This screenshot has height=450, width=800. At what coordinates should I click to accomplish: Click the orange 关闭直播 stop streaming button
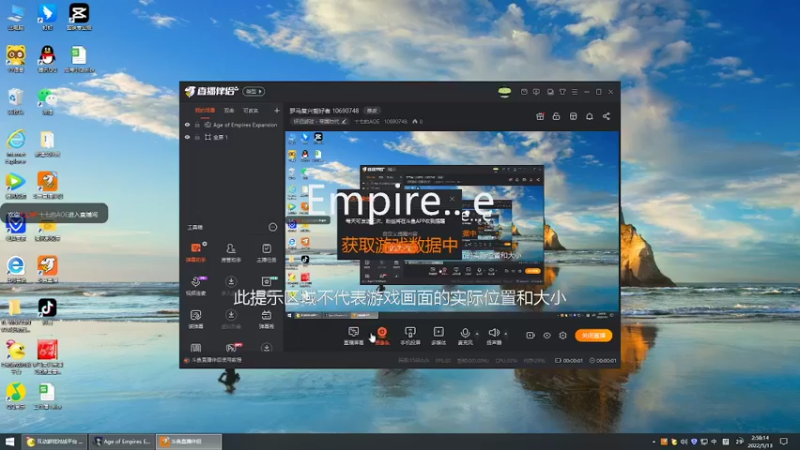[593, 335]
